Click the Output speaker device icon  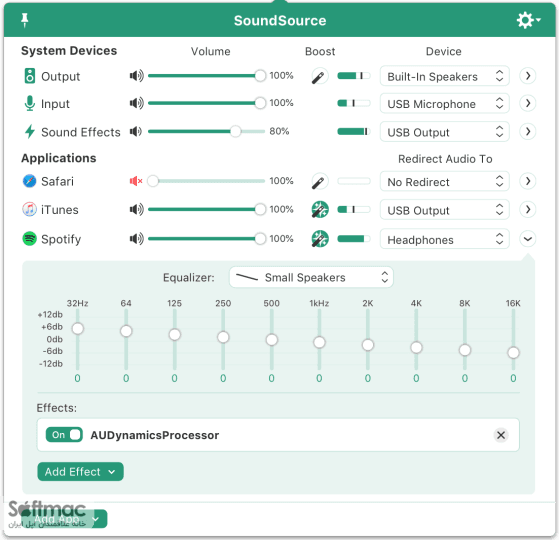30,76
